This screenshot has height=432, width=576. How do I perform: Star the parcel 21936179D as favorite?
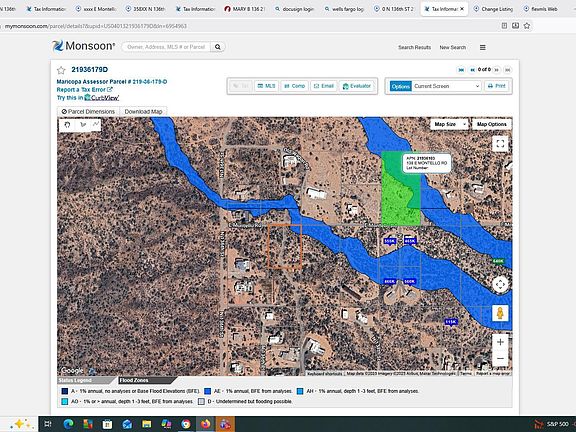pos(61,70)
